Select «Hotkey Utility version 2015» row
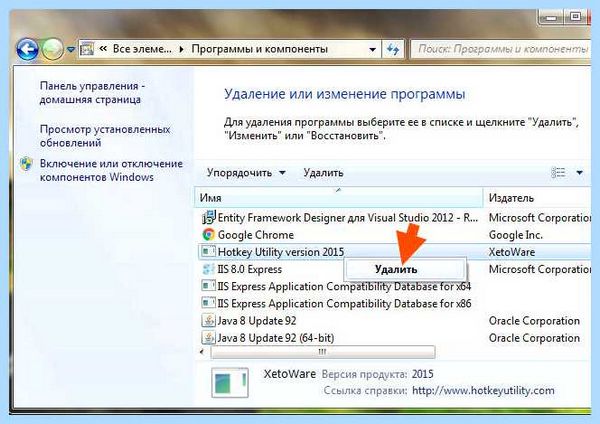The image size is (600, 424). pos(394,251)
